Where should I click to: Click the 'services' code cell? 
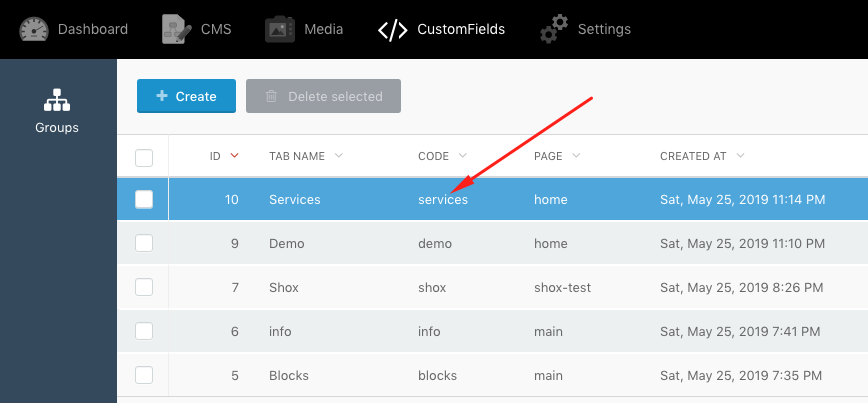[x=443, y=199]
